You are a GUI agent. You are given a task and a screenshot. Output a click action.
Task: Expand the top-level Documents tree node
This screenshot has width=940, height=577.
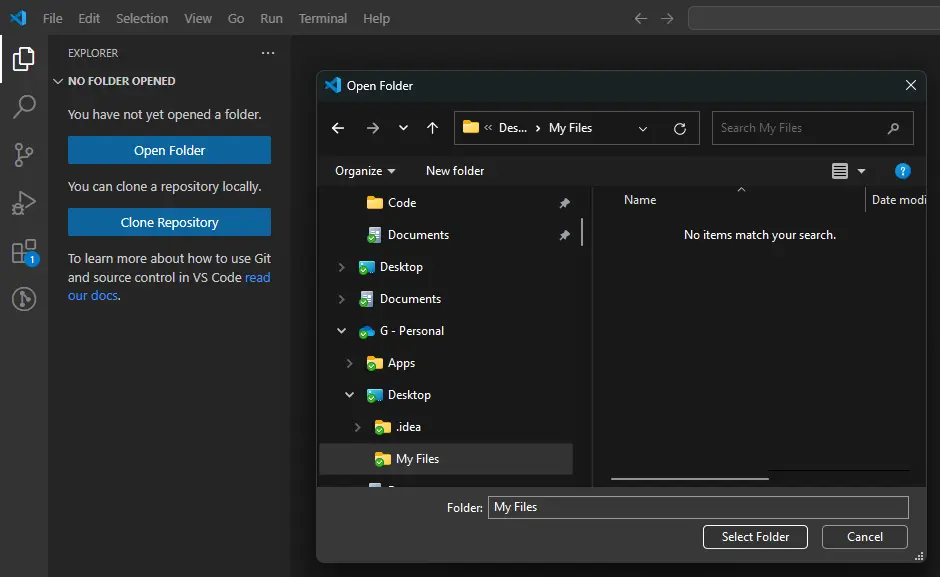(x=341, y=299)
